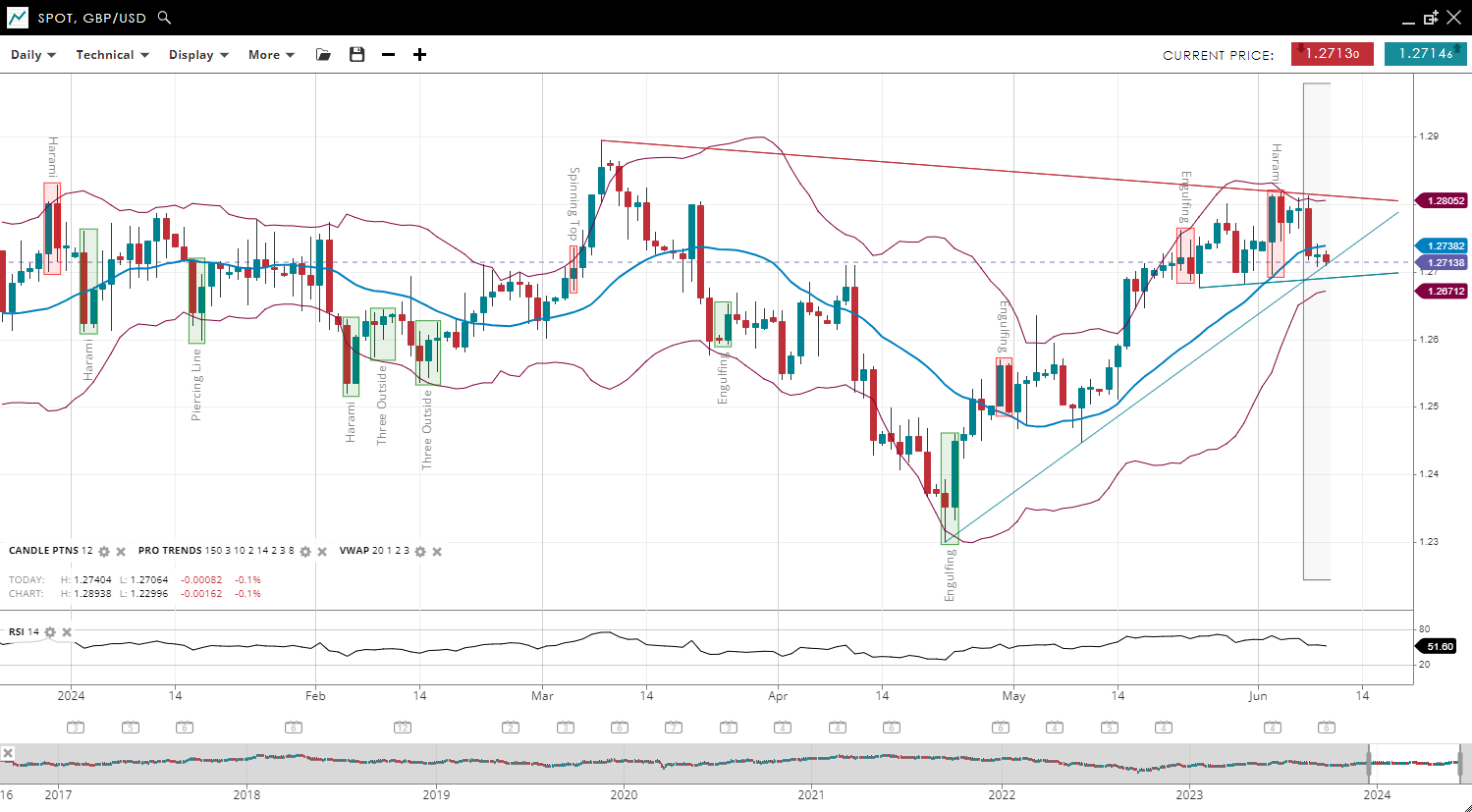Open the Display dropdown menu

[x=198, y=55]
